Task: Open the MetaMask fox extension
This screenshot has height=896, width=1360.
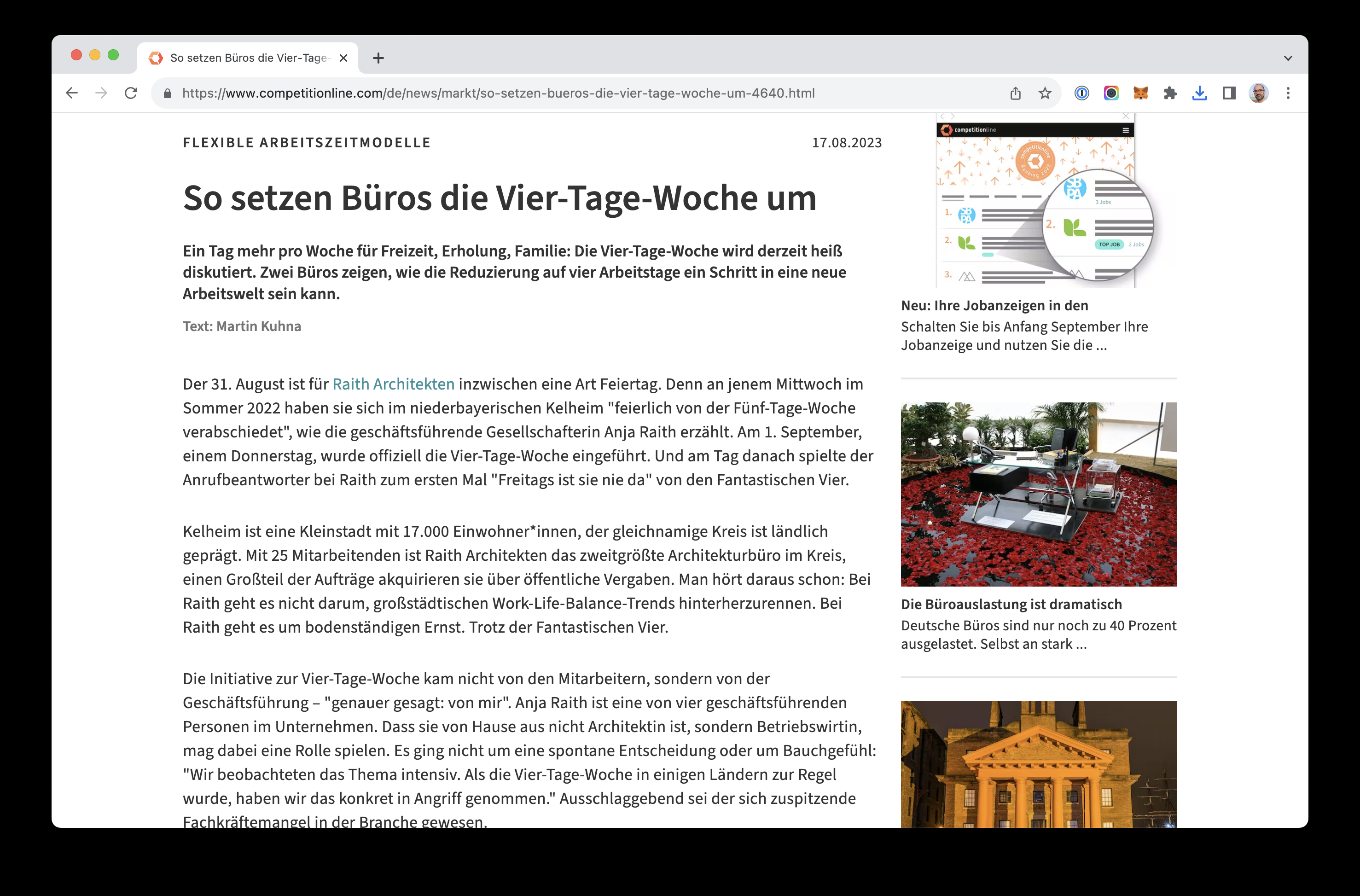Action: pos(1140,93)
